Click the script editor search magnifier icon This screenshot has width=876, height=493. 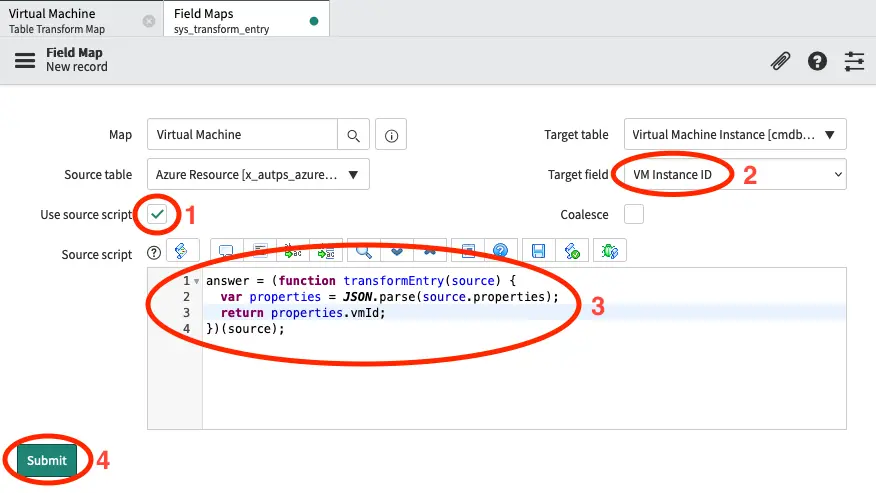tap(363, 251)
